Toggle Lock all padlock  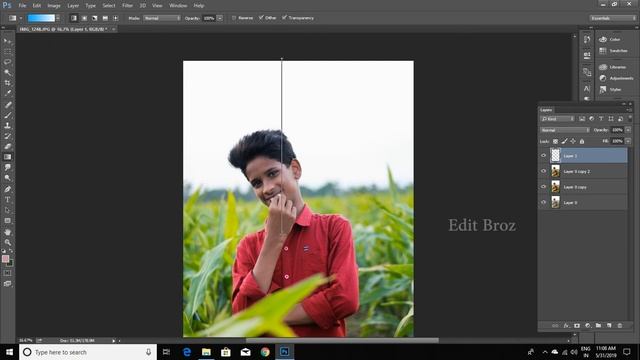pyautogui.click(x=582, y=141)
